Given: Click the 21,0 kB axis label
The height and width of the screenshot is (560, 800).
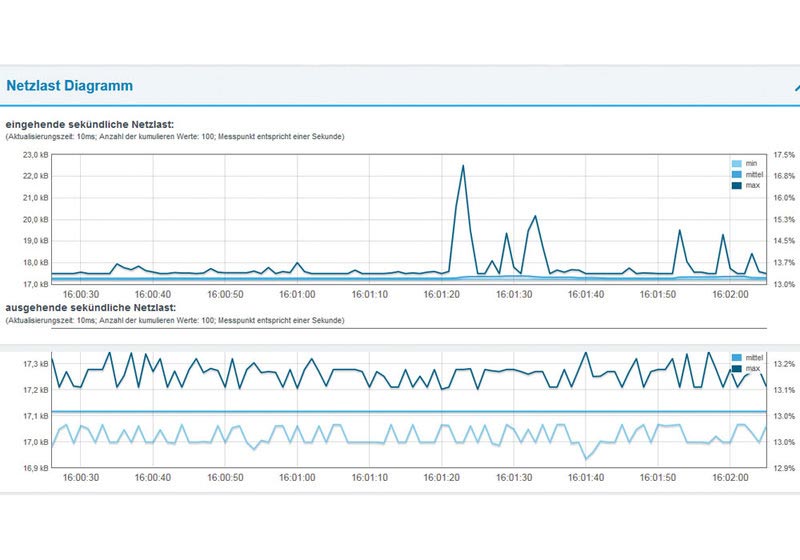Looking at the screenshot, I should (x=36, y=198).
